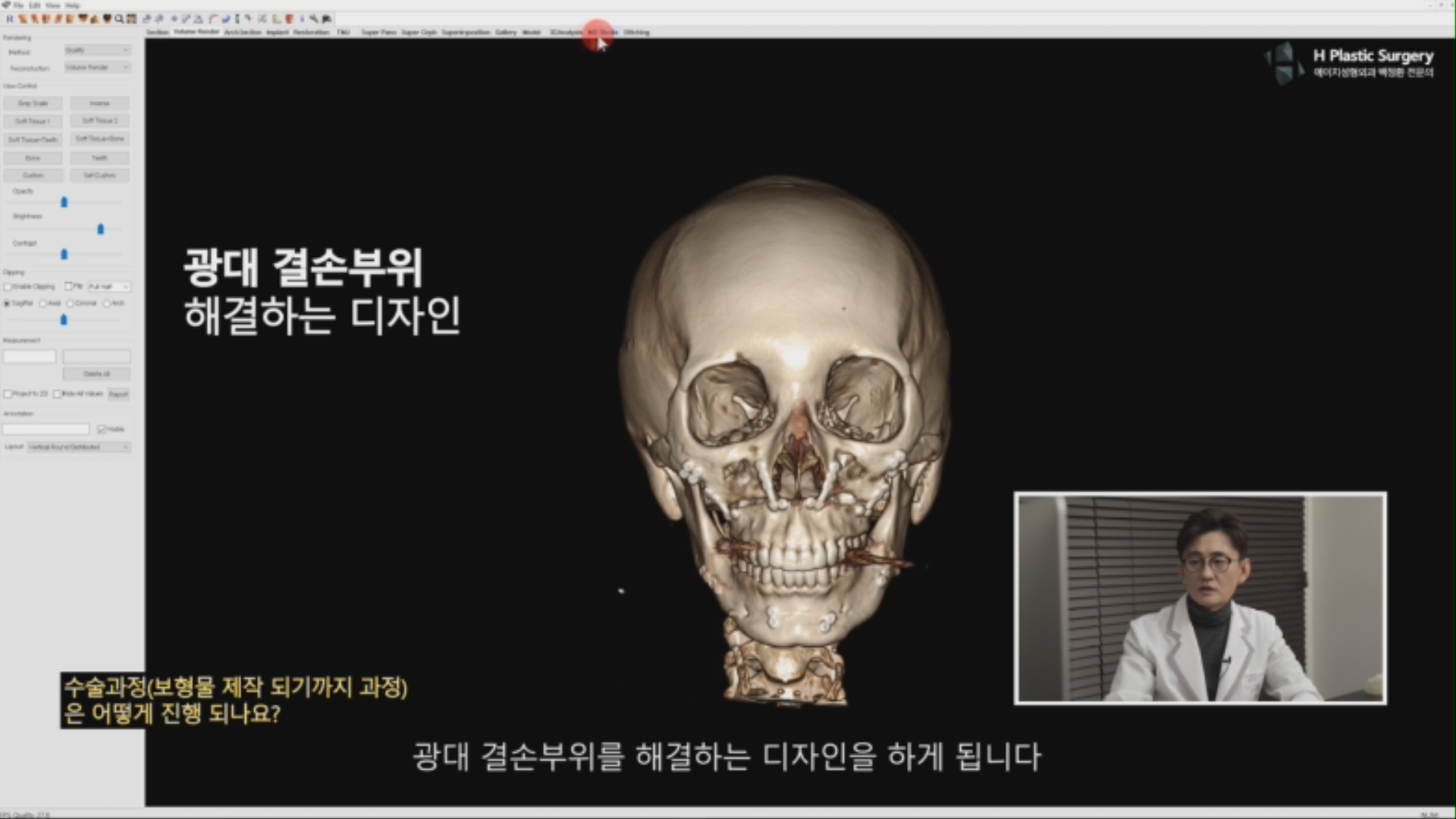Switch to the ArchSection tab

[243, 32]
